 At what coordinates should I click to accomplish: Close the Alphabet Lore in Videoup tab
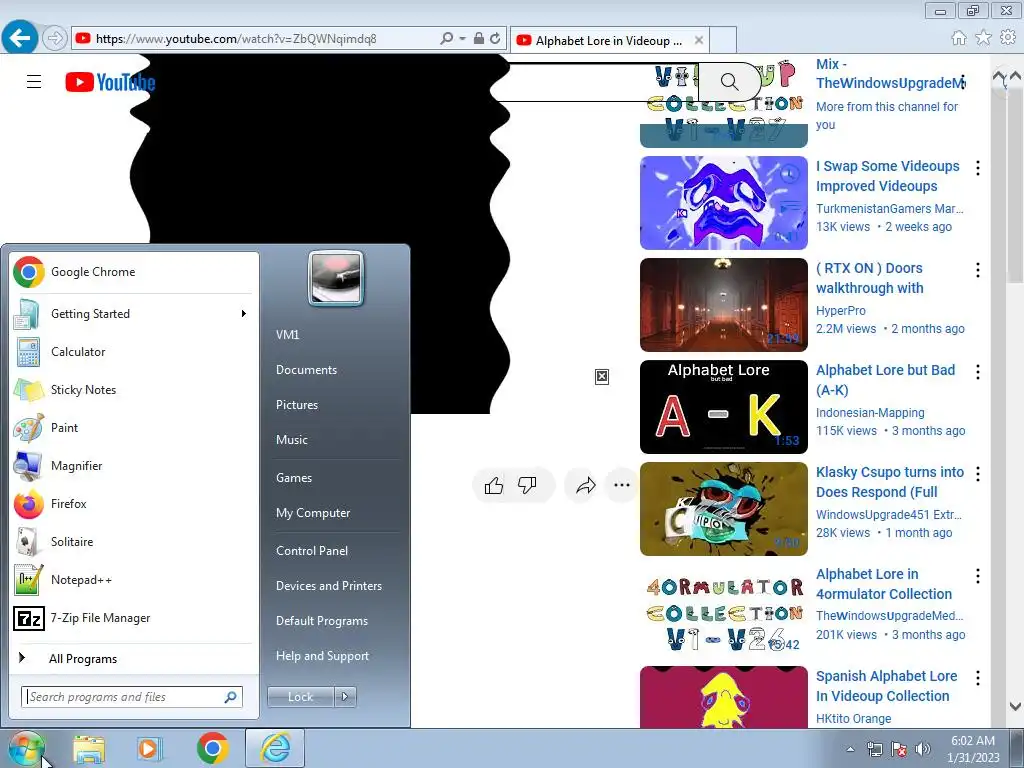coord(699,40)
